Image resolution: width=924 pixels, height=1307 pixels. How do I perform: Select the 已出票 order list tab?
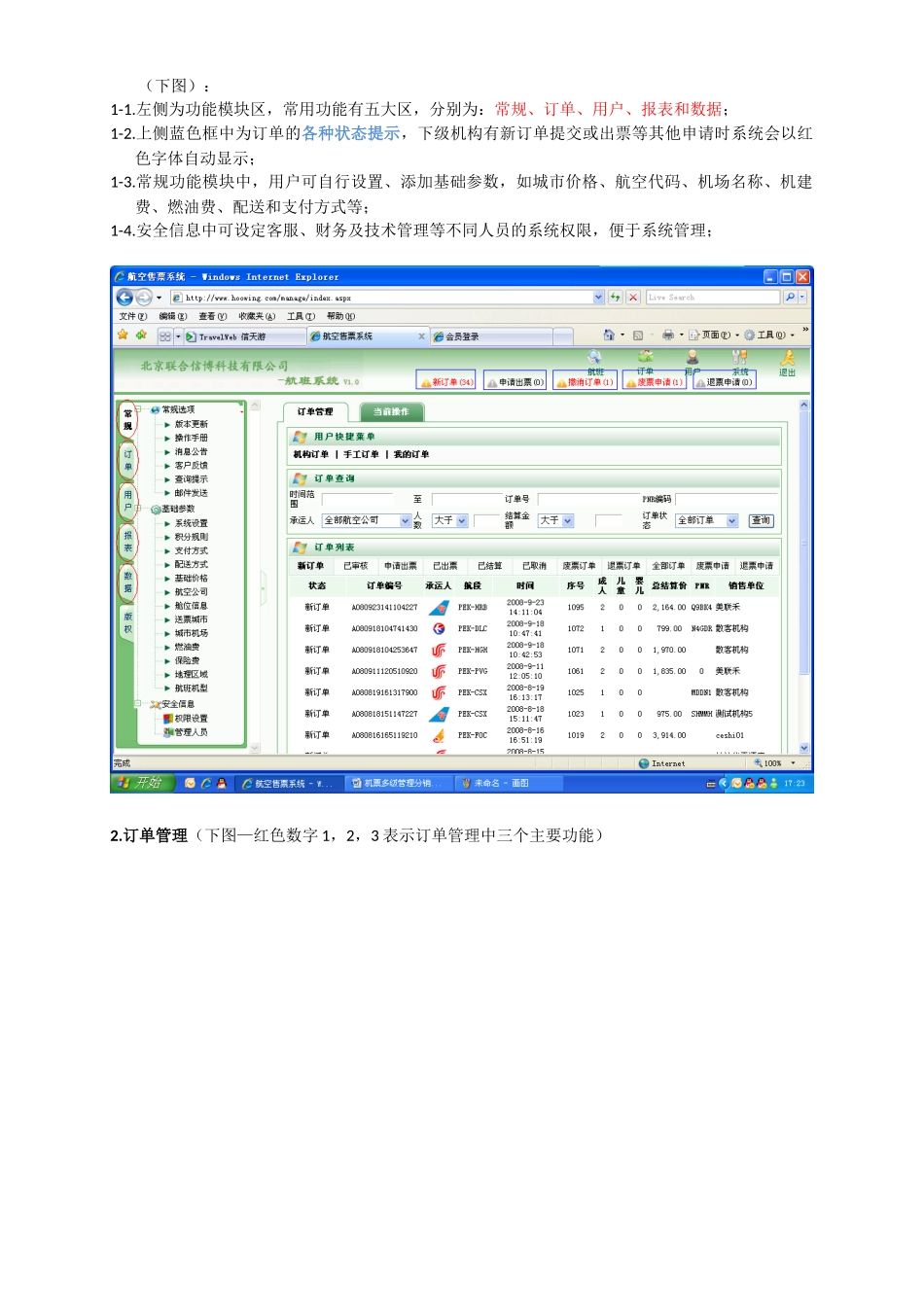click(445, 566)
